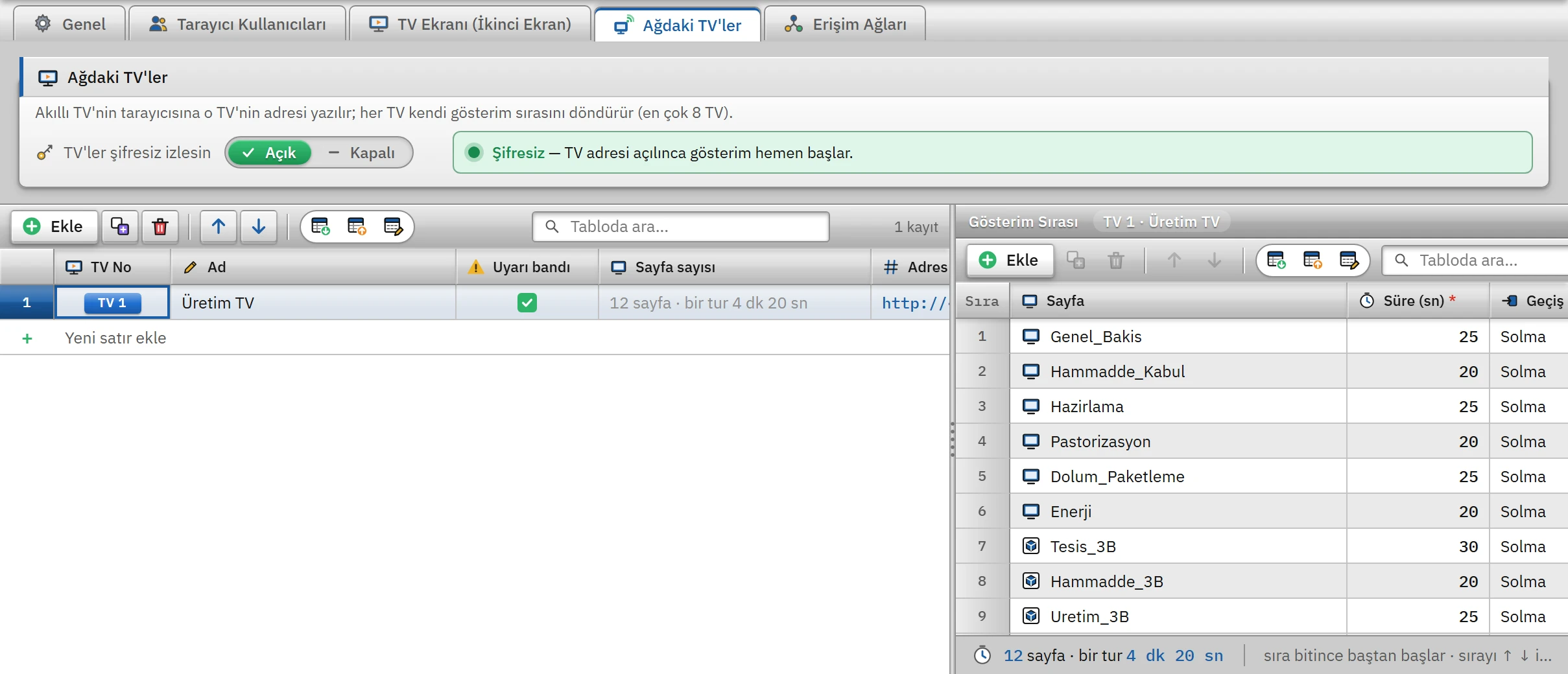Viewport: 1568px width, 674px height.
Task: Click up arrow in Gösterim Sırası toolbar
Action: click(1174, 260)
